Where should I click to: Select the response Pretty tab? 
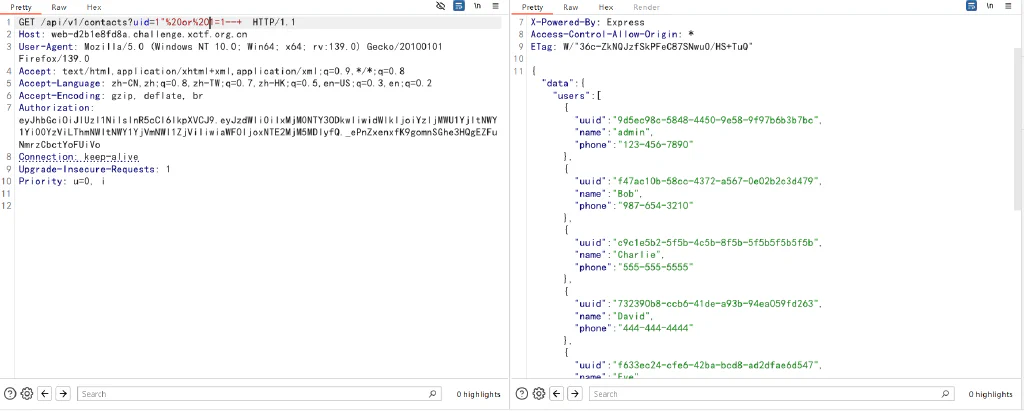532,7
